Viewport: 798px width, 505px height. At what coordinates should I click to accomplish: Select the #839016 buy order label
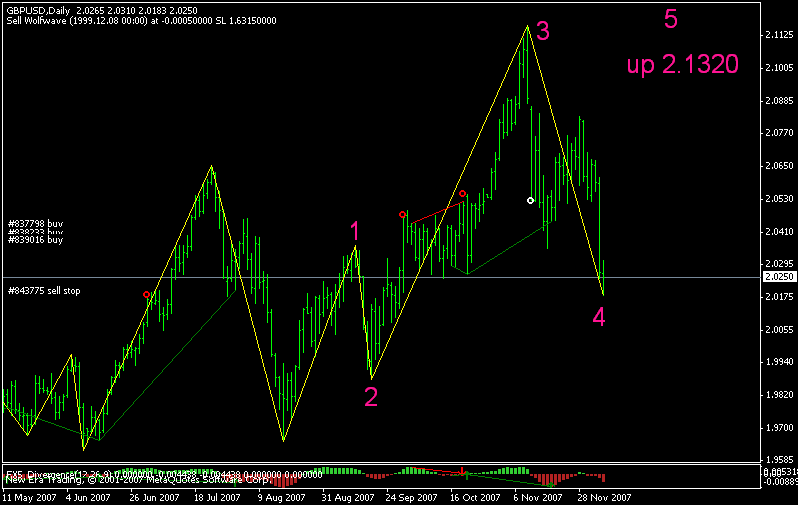pyautogui.click(x=36, y=239)
